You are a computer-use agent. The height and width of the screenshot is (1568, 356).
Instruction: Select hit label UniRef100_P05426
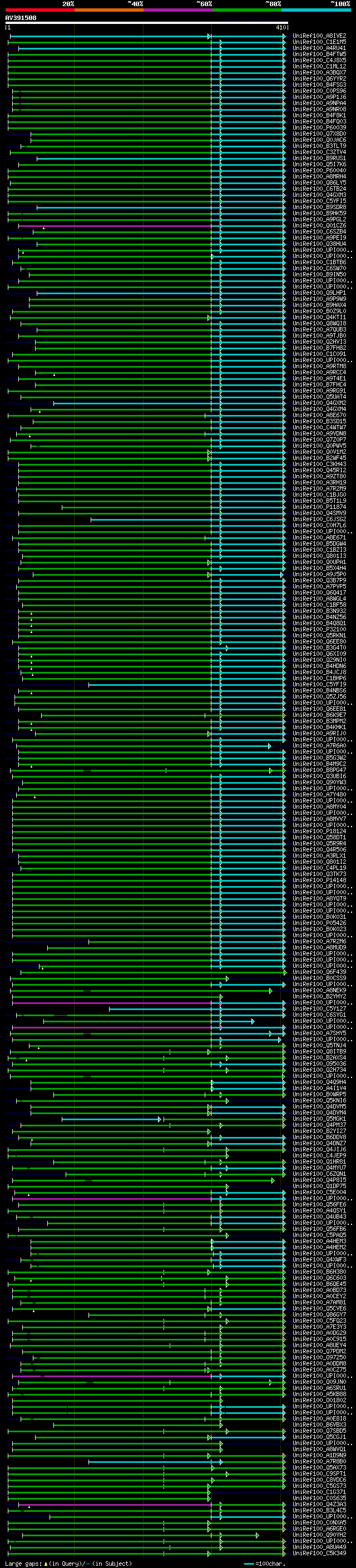[319, 923]
